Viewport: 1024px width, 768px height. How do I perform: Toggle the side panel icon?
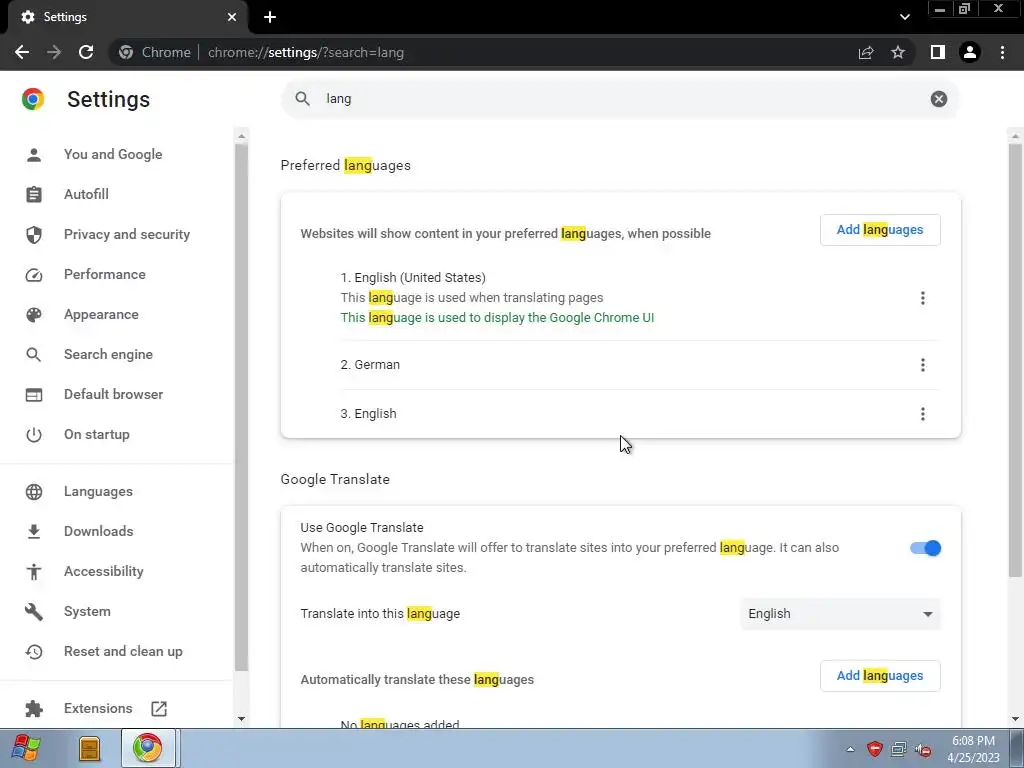click(x=938, y=52)
